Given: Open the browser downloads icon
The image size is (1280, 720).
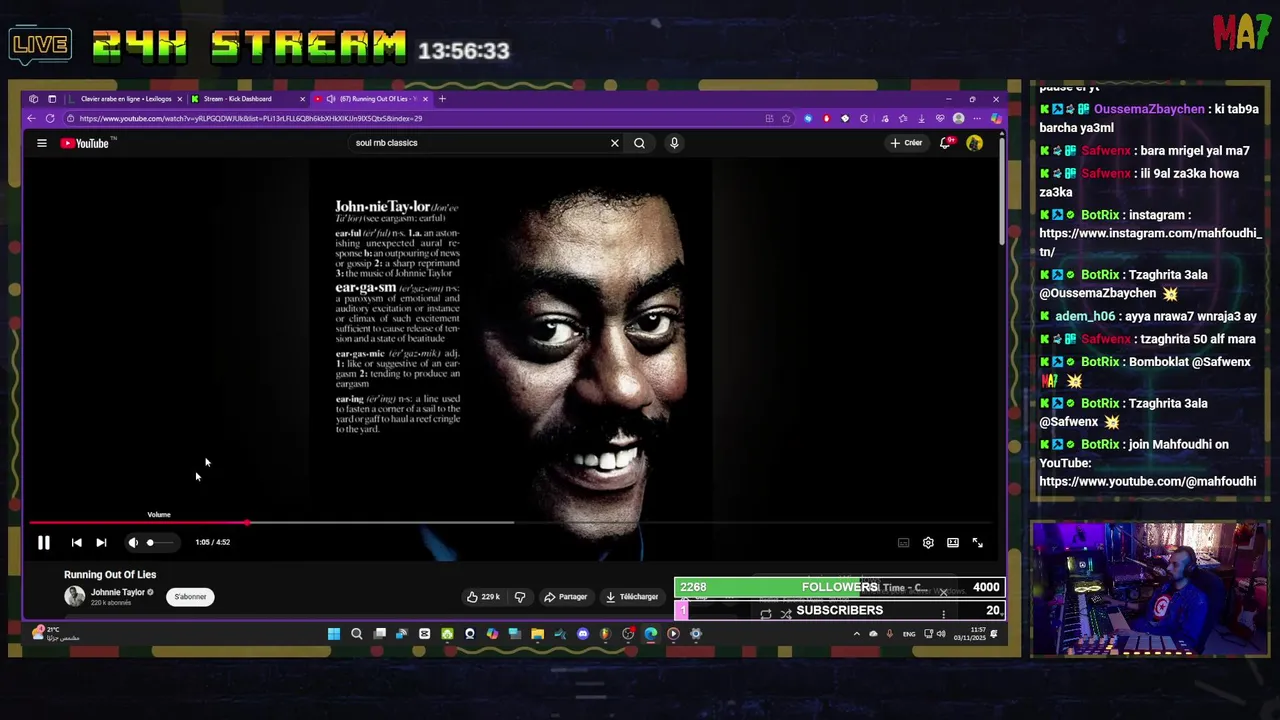Looking at the screenshot, I should tap(921, 118).
